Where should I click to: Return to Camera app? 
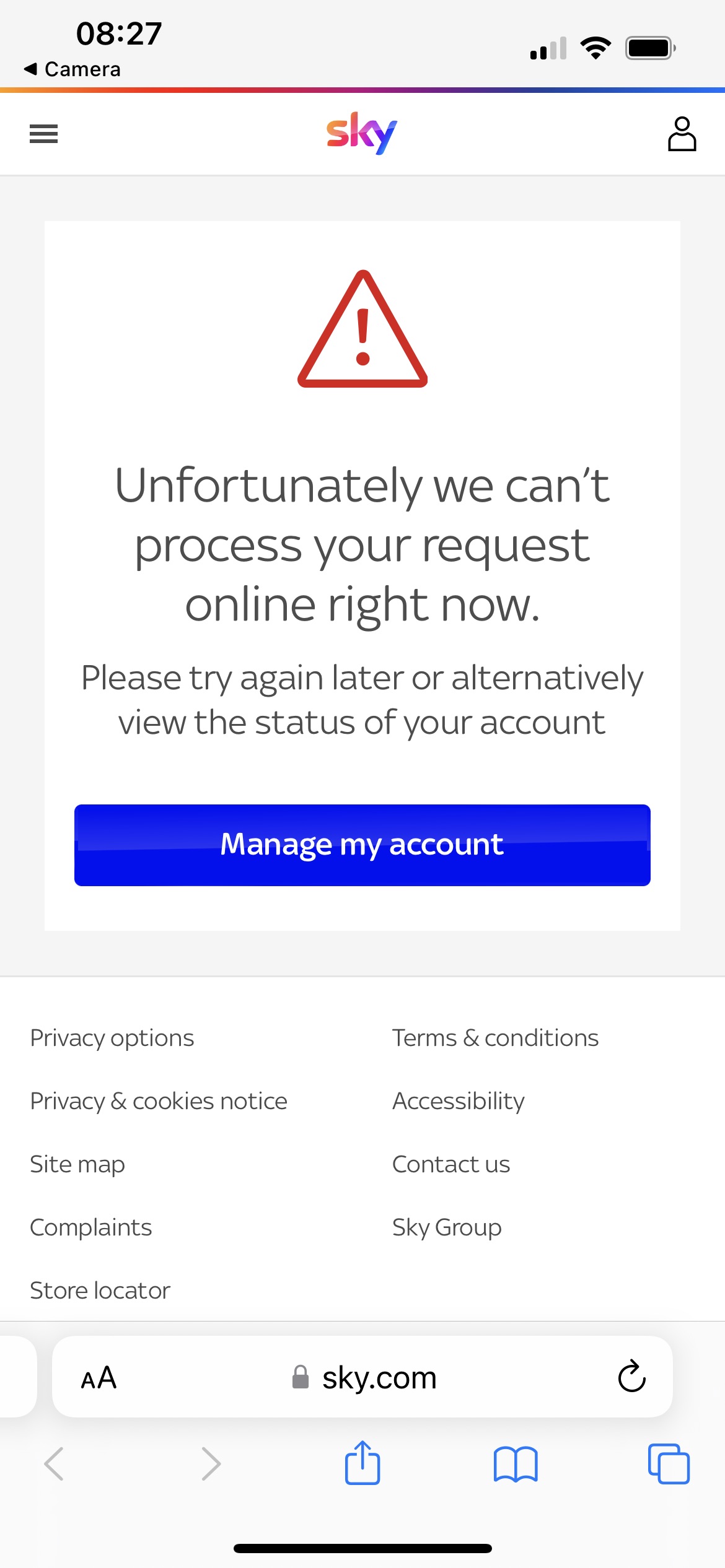pyautogui.click(x=73, y=69)
